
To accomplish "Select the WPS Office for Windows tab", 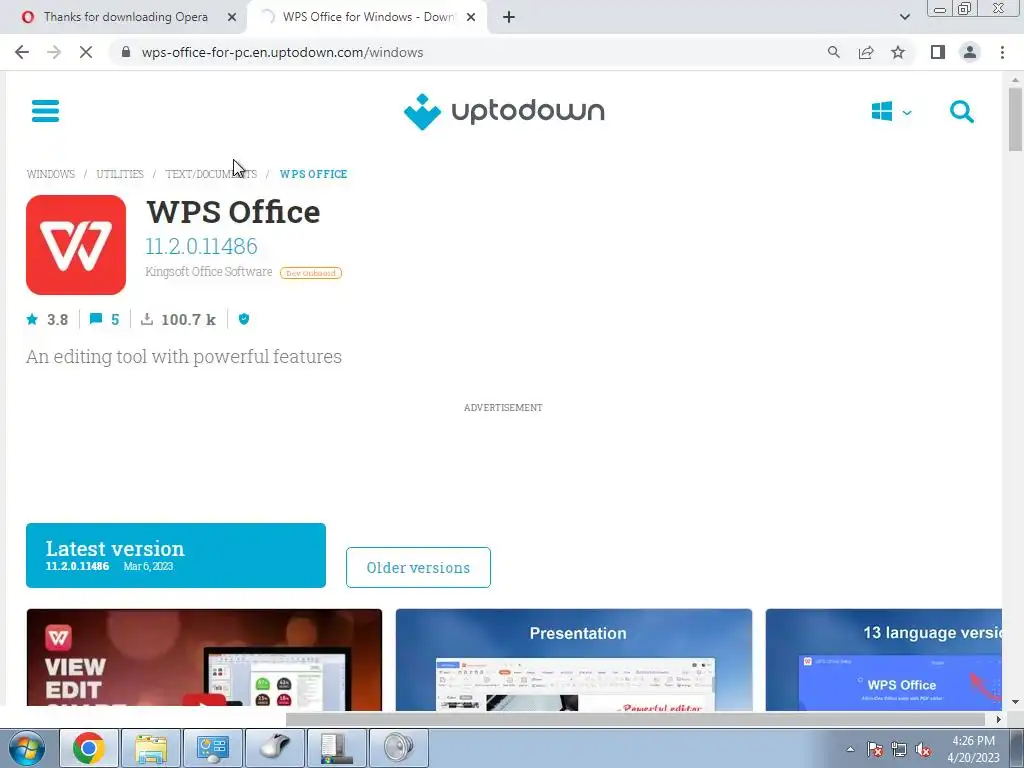I will pos(366,17).
